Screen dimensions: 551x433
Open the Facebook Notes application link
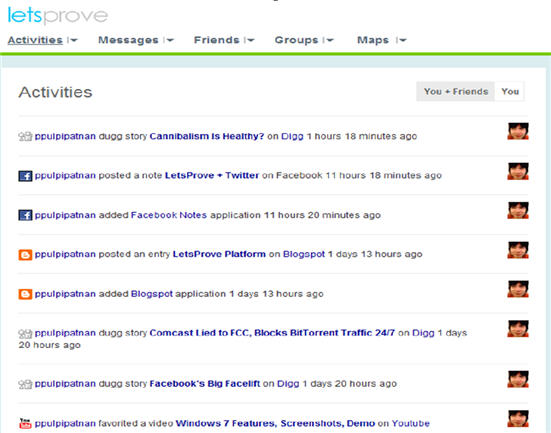coord(169,215)
